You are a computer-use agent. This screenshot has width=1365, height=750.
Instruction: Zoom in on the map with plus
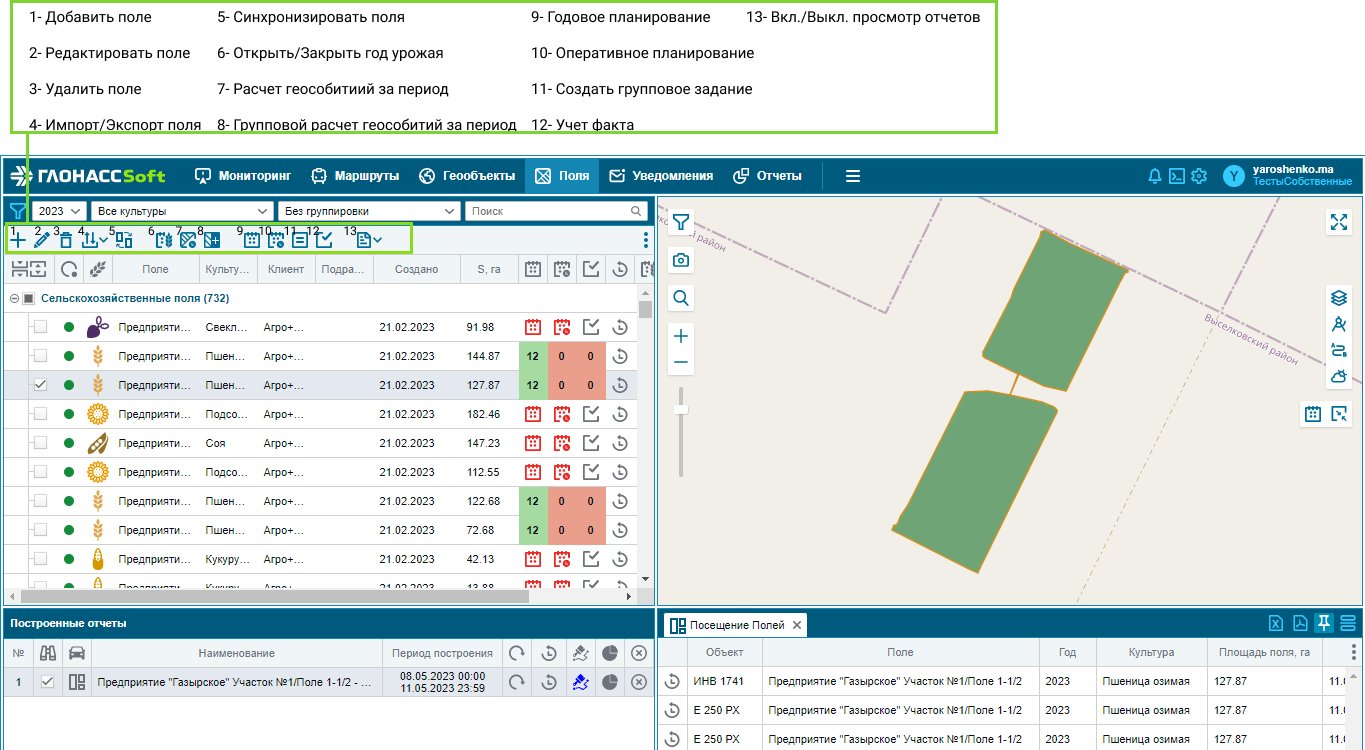pos(681,337)
